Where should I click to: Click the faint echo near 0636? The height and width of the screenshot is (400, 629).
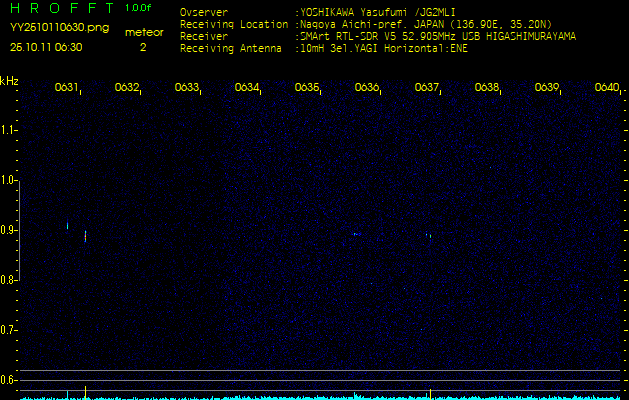357,234
